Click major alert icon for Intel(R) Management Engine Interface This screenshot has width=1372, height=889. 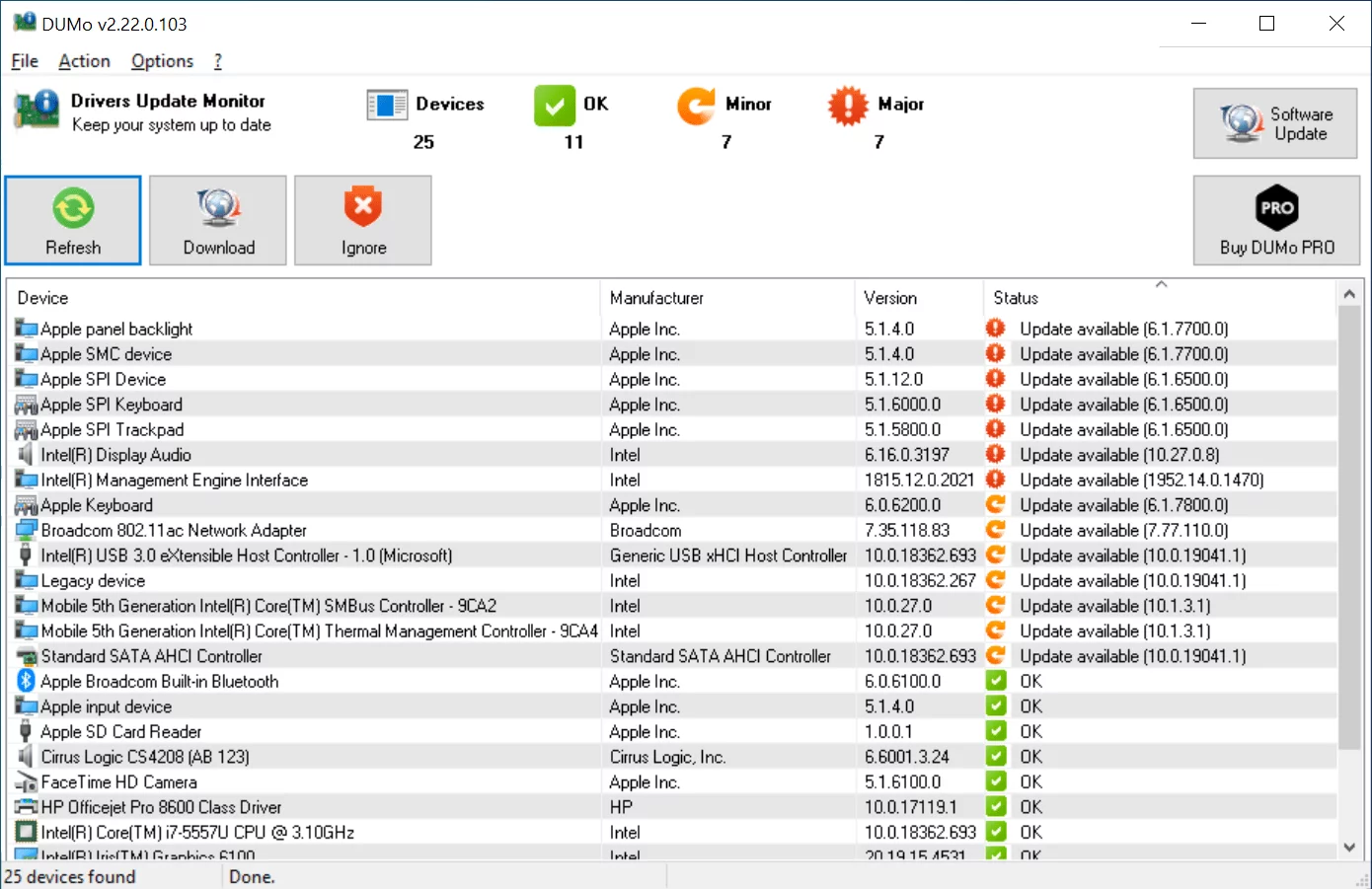[996, 480]
